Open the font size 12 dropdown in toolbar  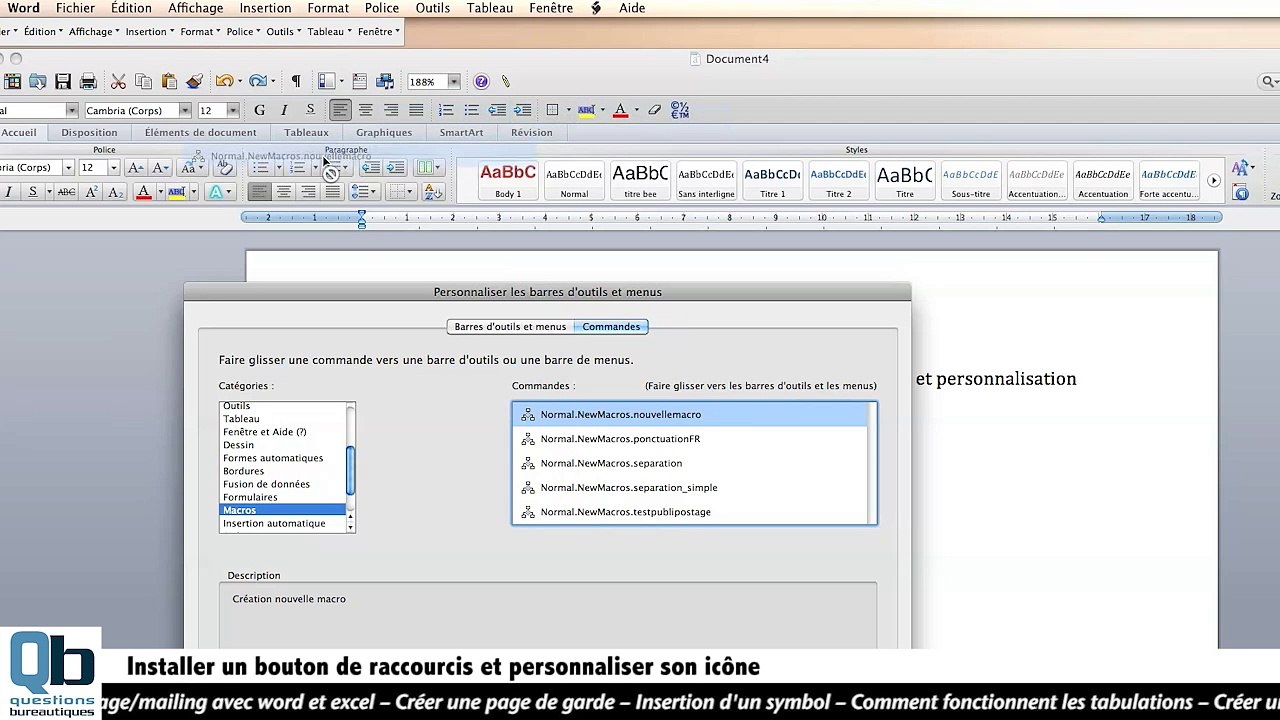[x=233, y=110]
